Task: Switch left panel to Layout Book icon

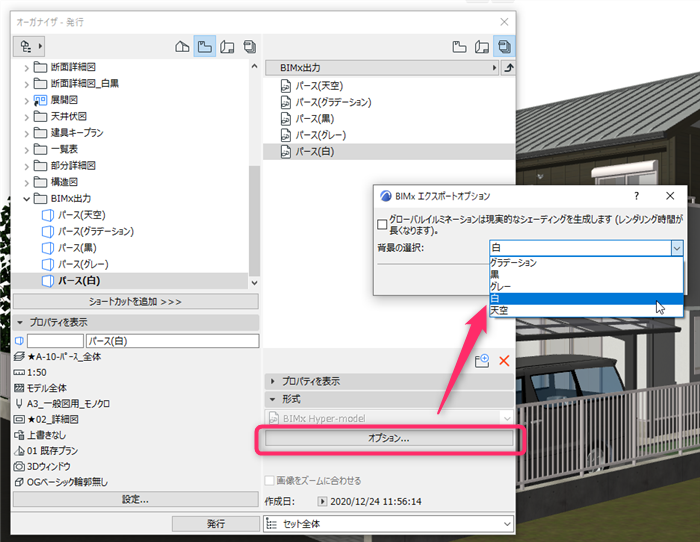Action: click(227, 46)
